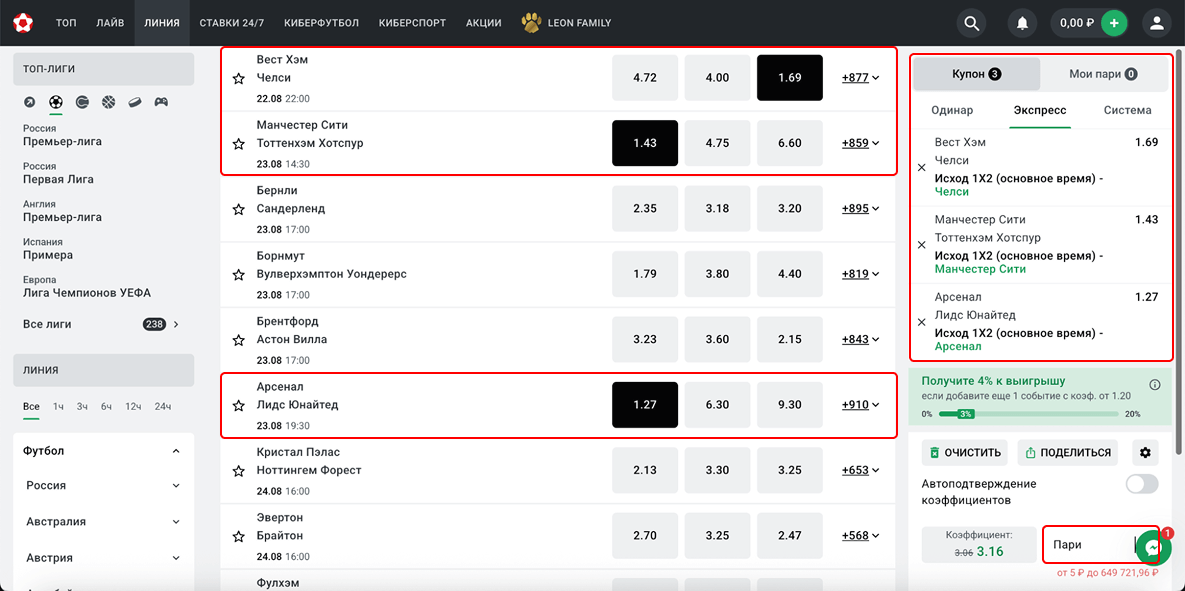Select the football icon in top leagues
This screenshot has height=591, width=1185.
(x=55, y=101)
